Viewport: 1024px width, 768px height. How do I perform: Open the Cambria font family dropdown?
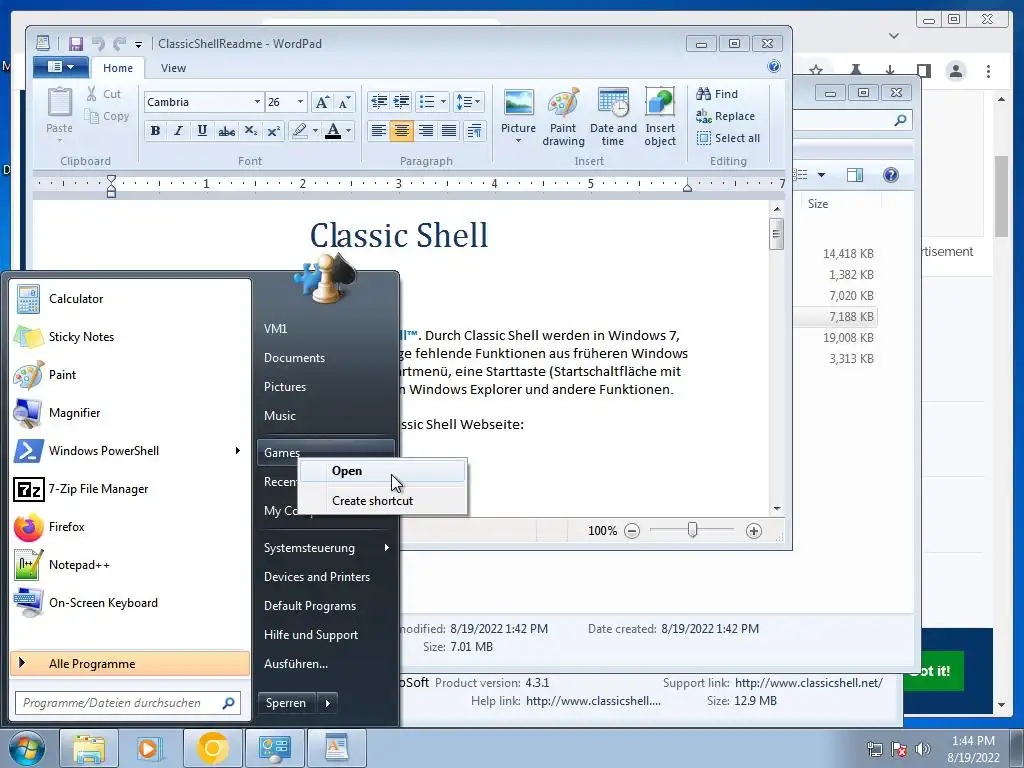pos(257,102)
